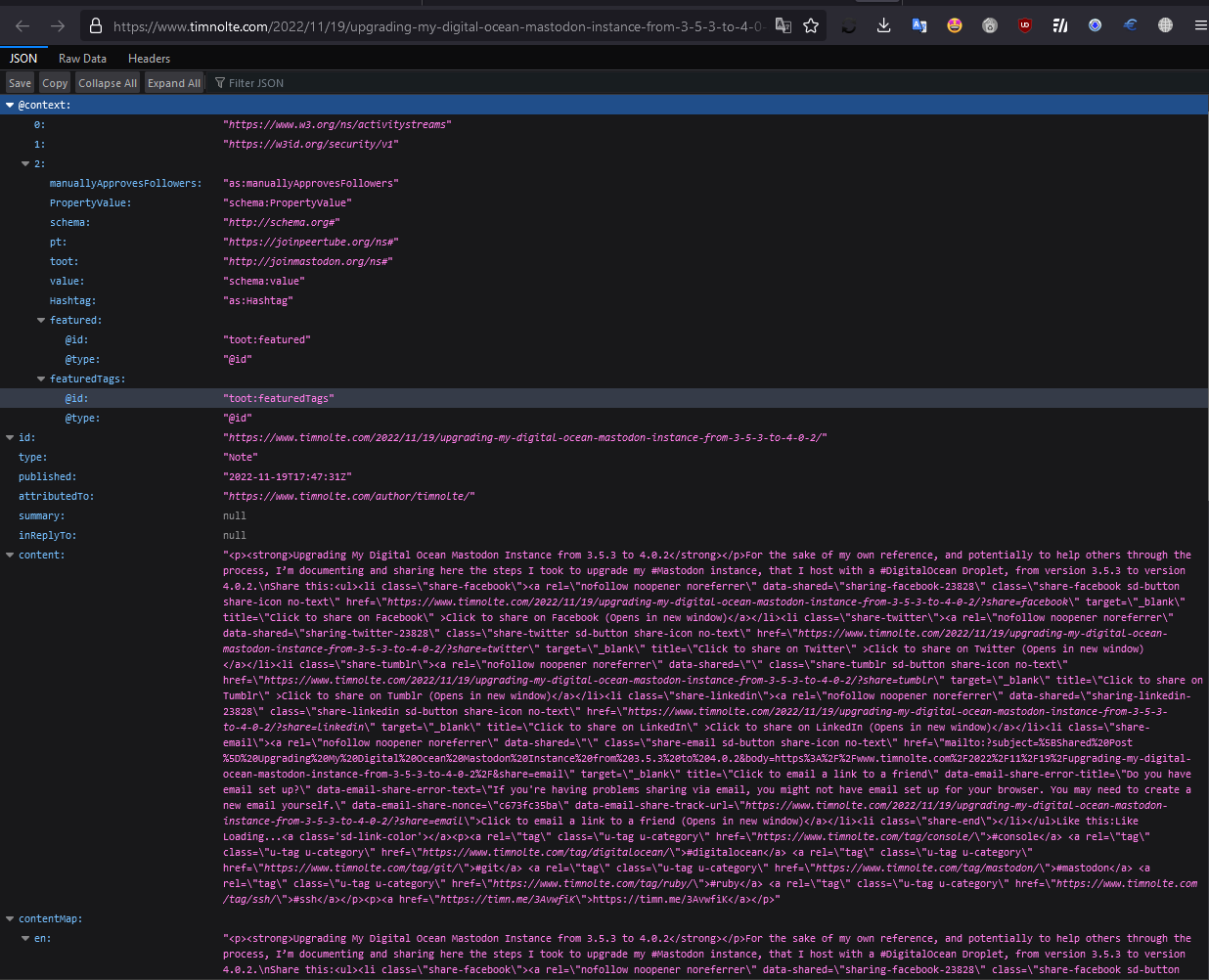The image size is (1209, 980).
Task: Select the pt: key row
Action: [x=604, y=242]
